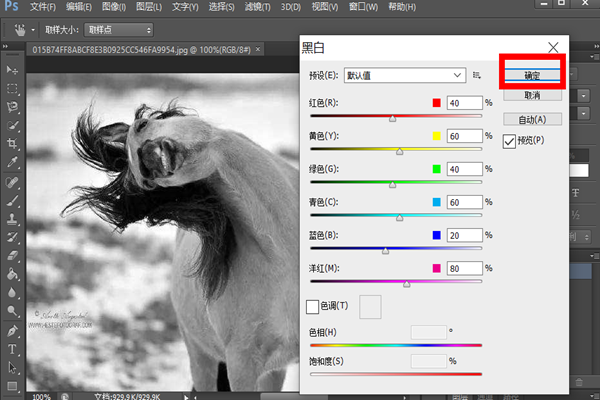Open 视图(V) menu
The image size is (600, 400).
click(325, 7)
